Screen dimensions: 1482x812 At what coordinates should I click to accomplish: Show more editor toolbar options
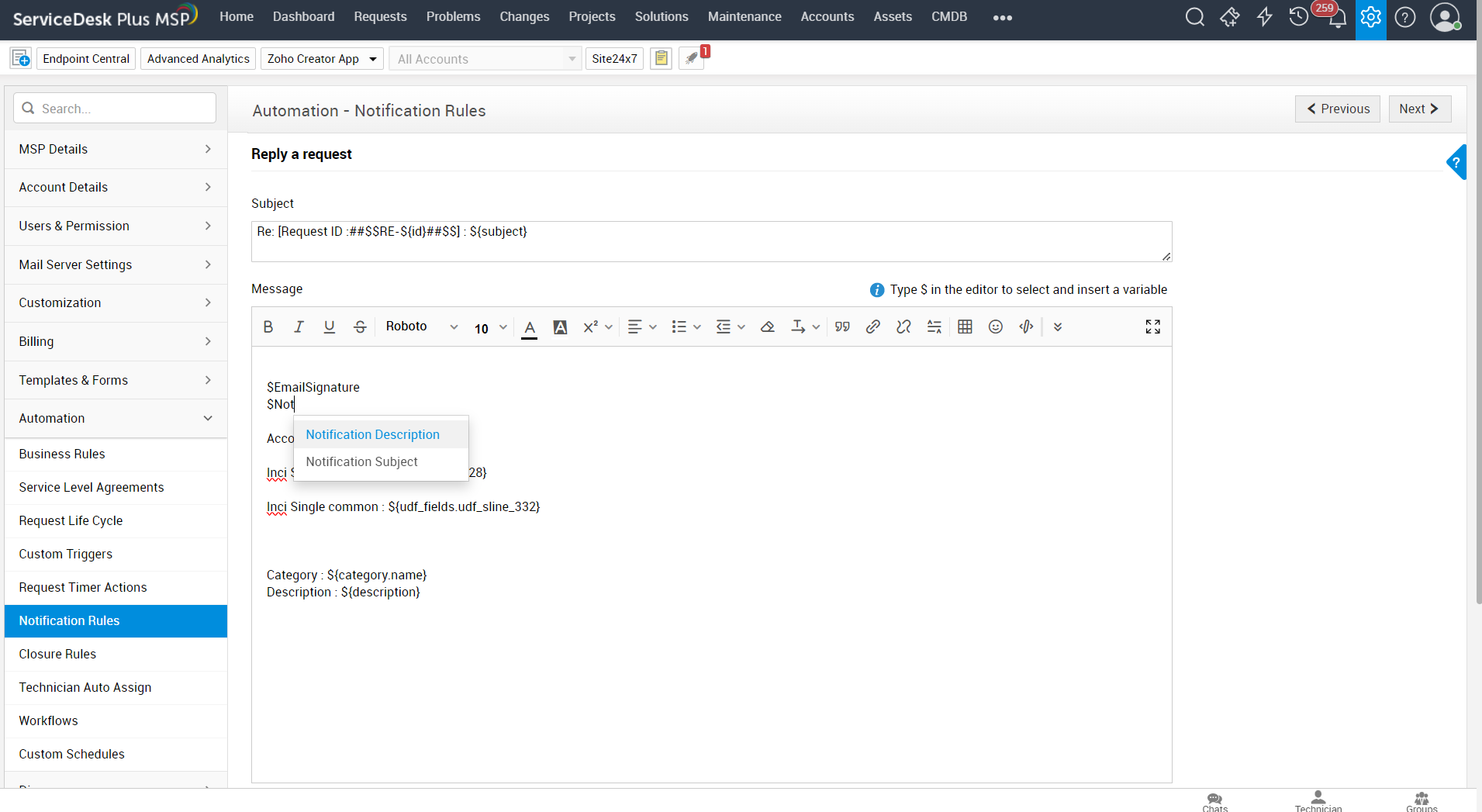1058,327
